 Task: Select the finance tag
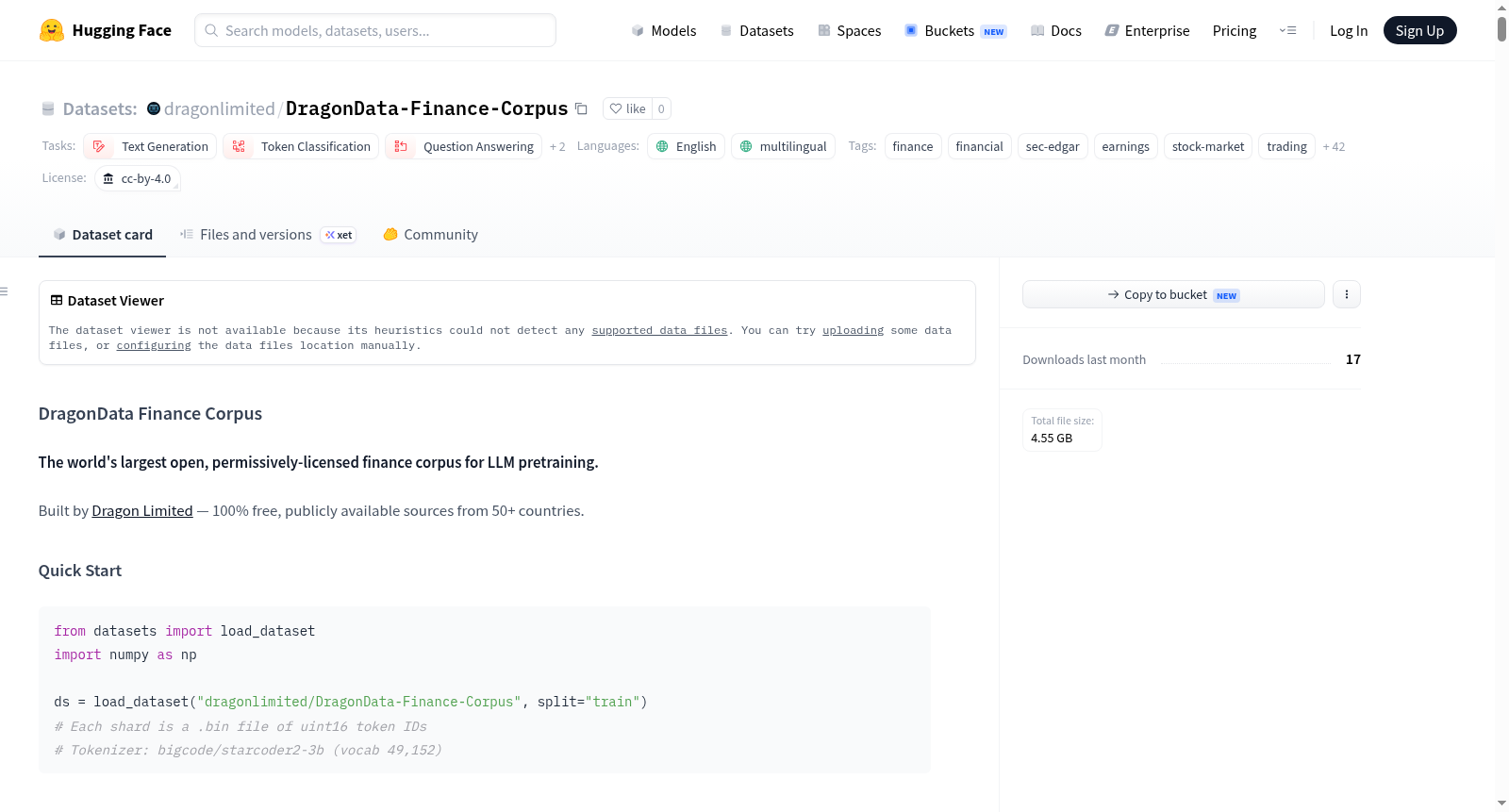(912, 146)
